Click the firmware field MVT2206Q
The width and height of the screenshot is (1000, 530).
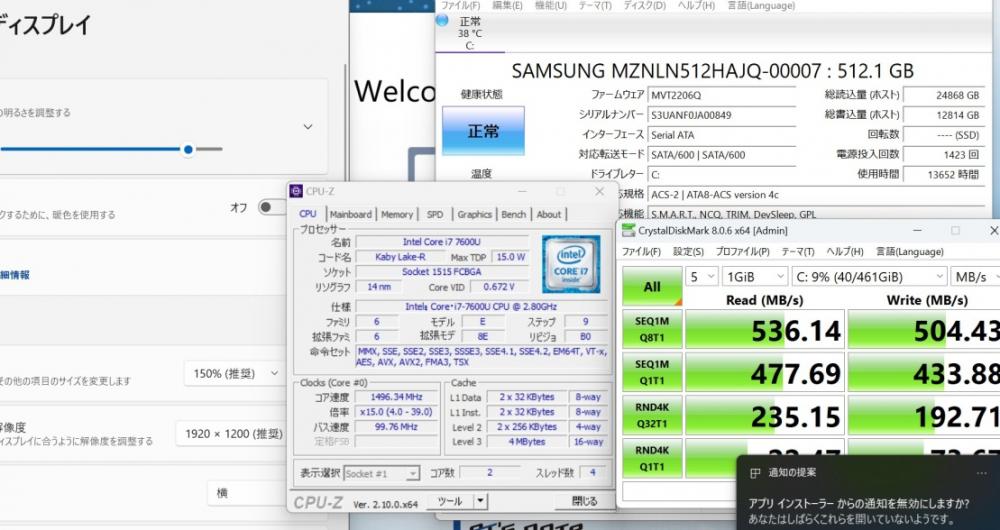722,95
